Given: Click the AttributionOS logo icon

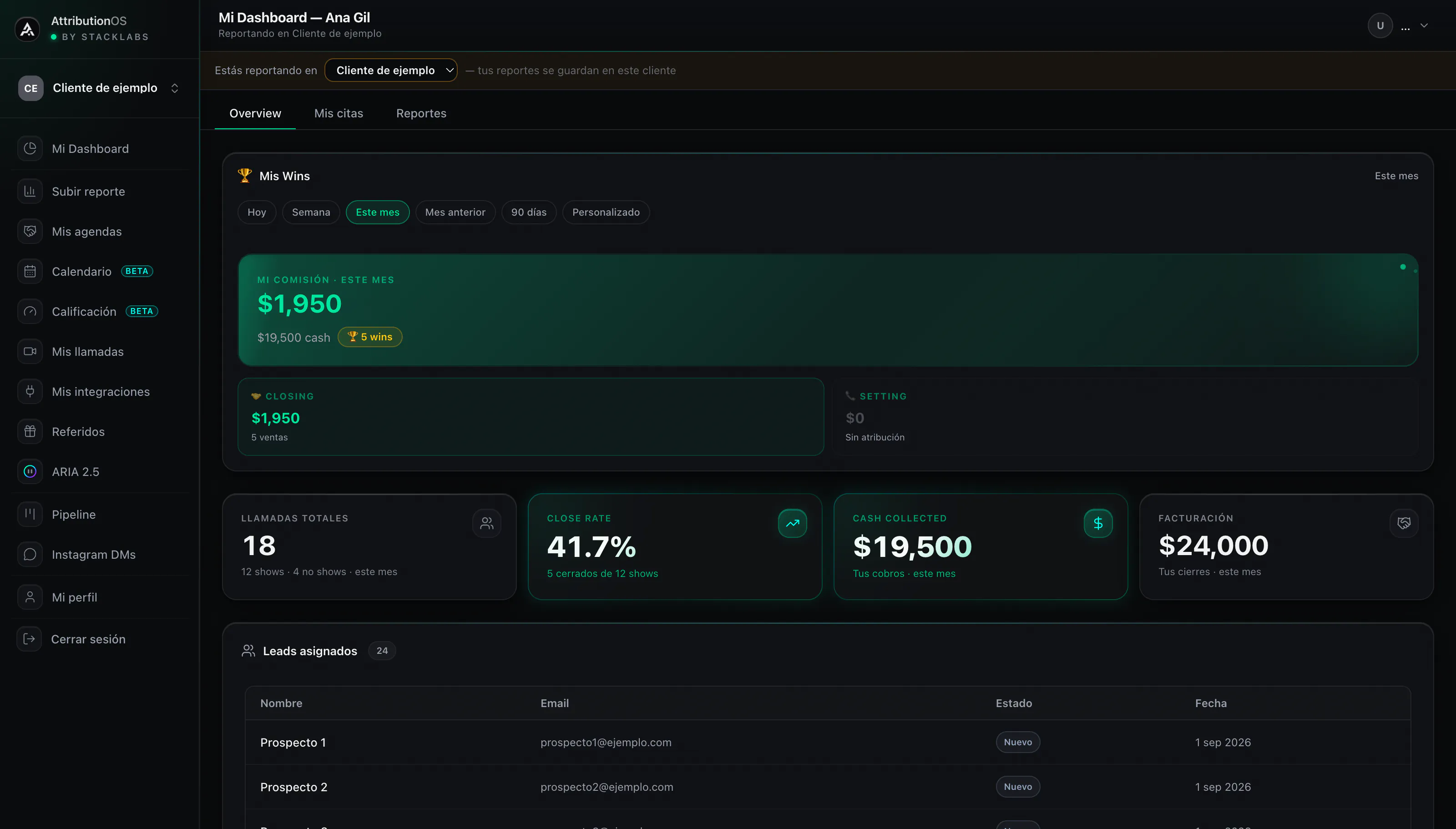Looking at the screenshot, I should [27, 29].
